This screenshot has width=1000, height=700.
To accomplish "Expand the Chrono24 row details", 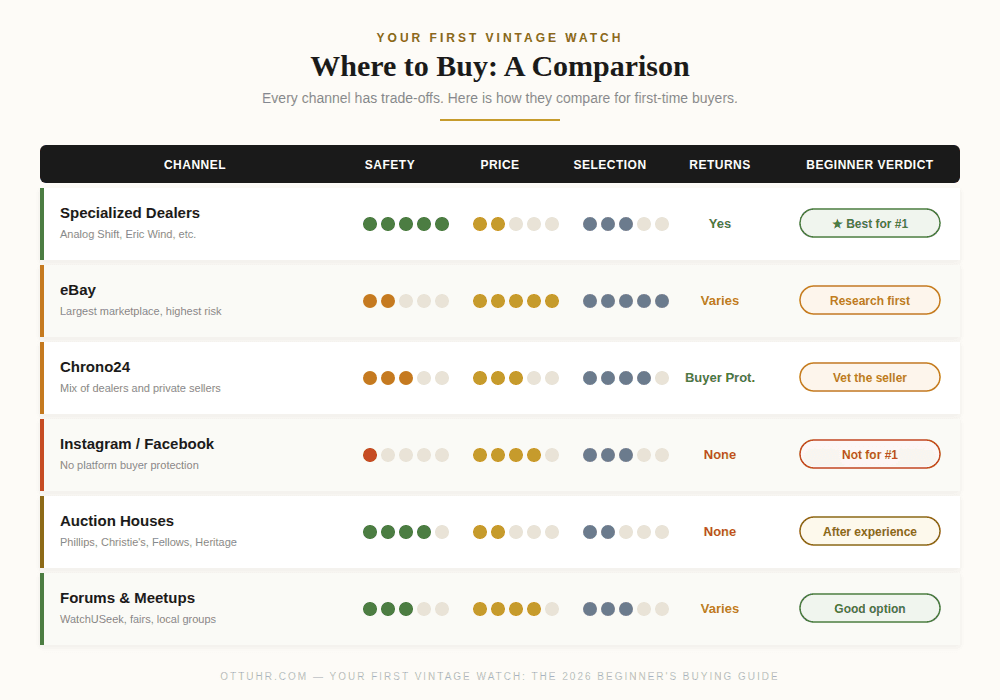I will [x=95, y=367].
